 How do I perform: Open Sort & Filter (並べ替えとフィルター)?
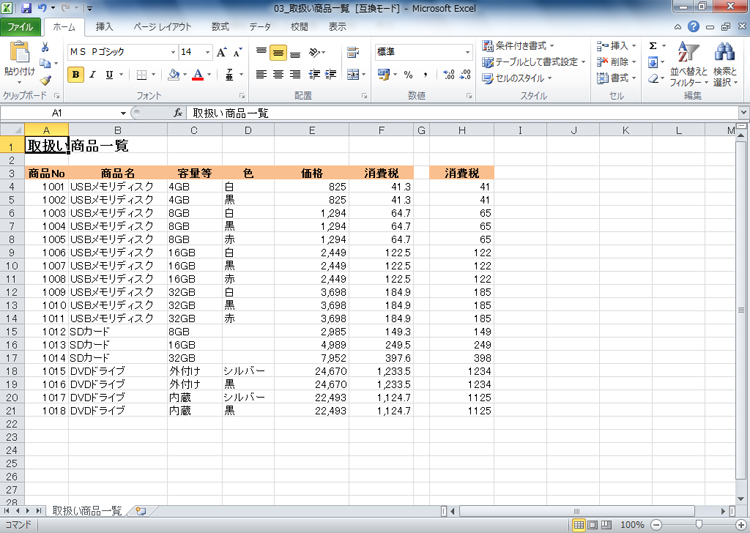(688, 65)
